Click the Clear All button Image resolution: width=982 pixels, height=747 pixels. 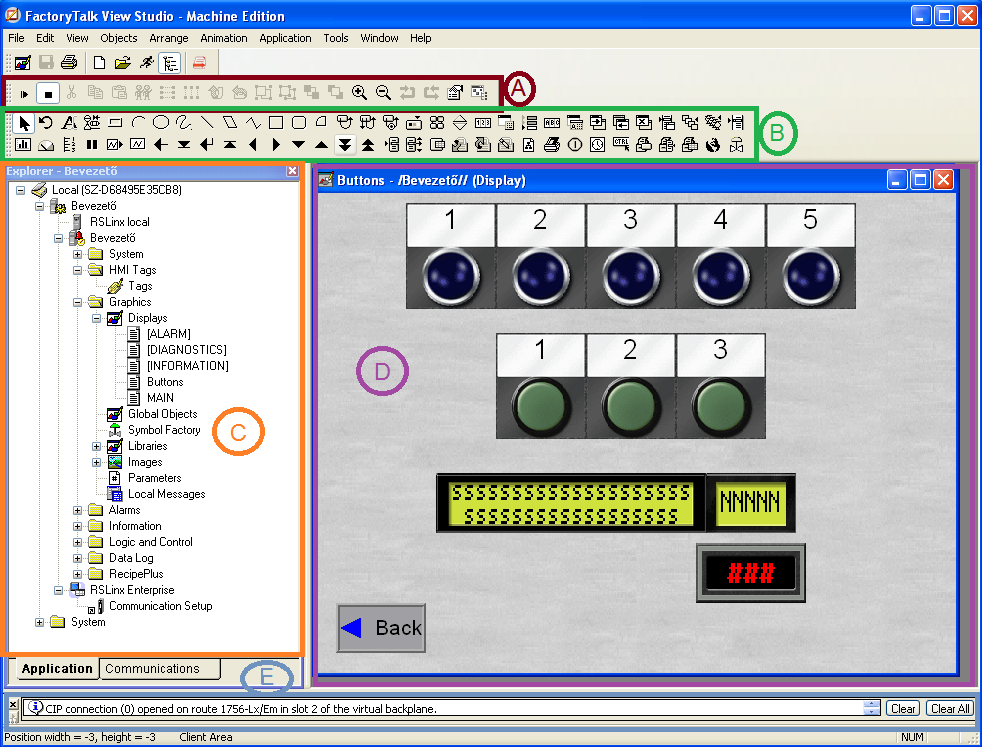950,708
